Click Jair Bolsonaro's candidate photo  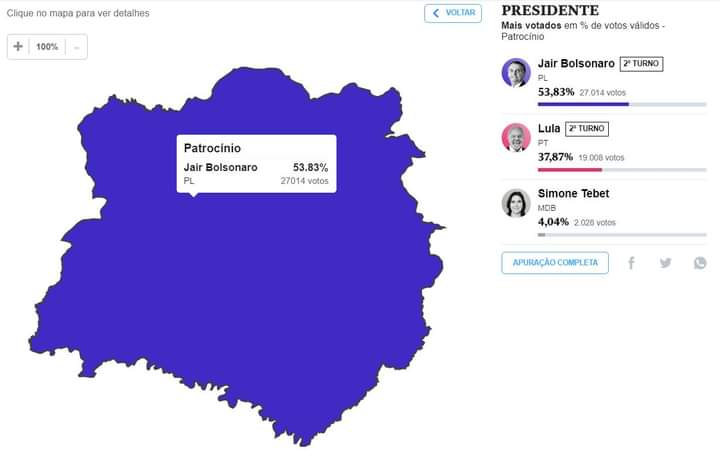(516, 73)
